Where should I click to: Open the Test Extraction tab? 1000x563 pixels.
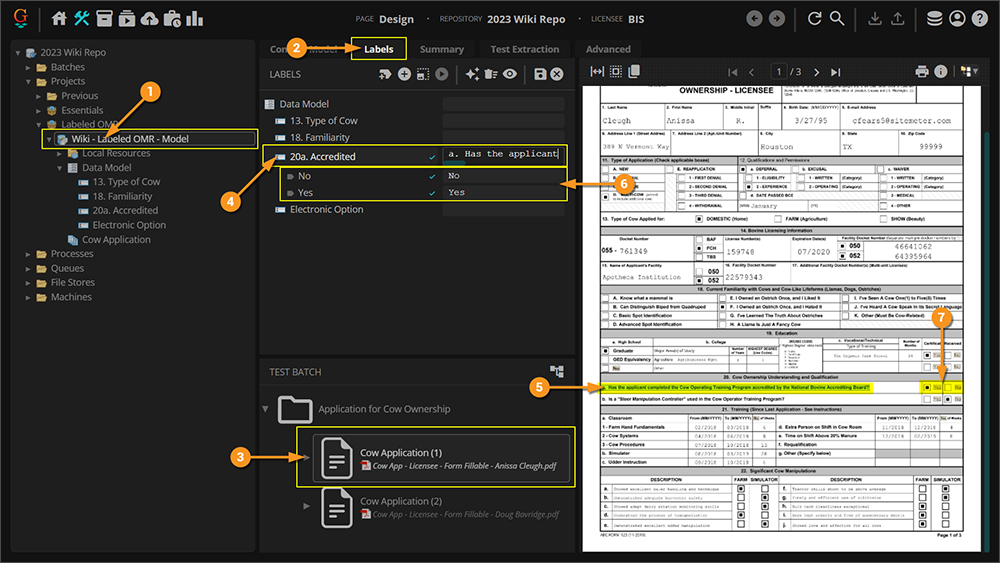pyautogui.click(x=524, y=49)
